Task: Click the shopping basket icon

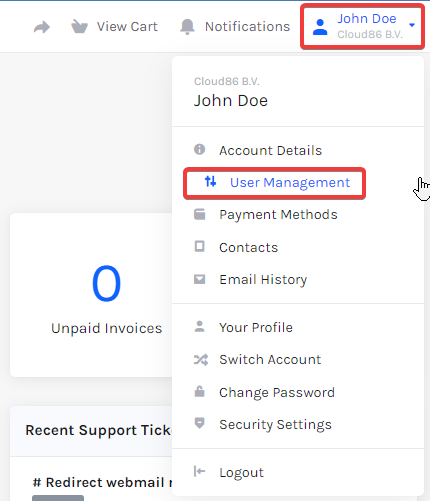Action: click(x=79, y=26)
